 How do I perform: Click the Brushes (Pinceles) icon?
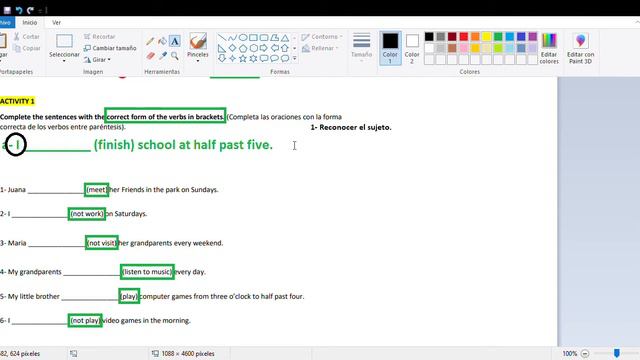coord(198,41)
